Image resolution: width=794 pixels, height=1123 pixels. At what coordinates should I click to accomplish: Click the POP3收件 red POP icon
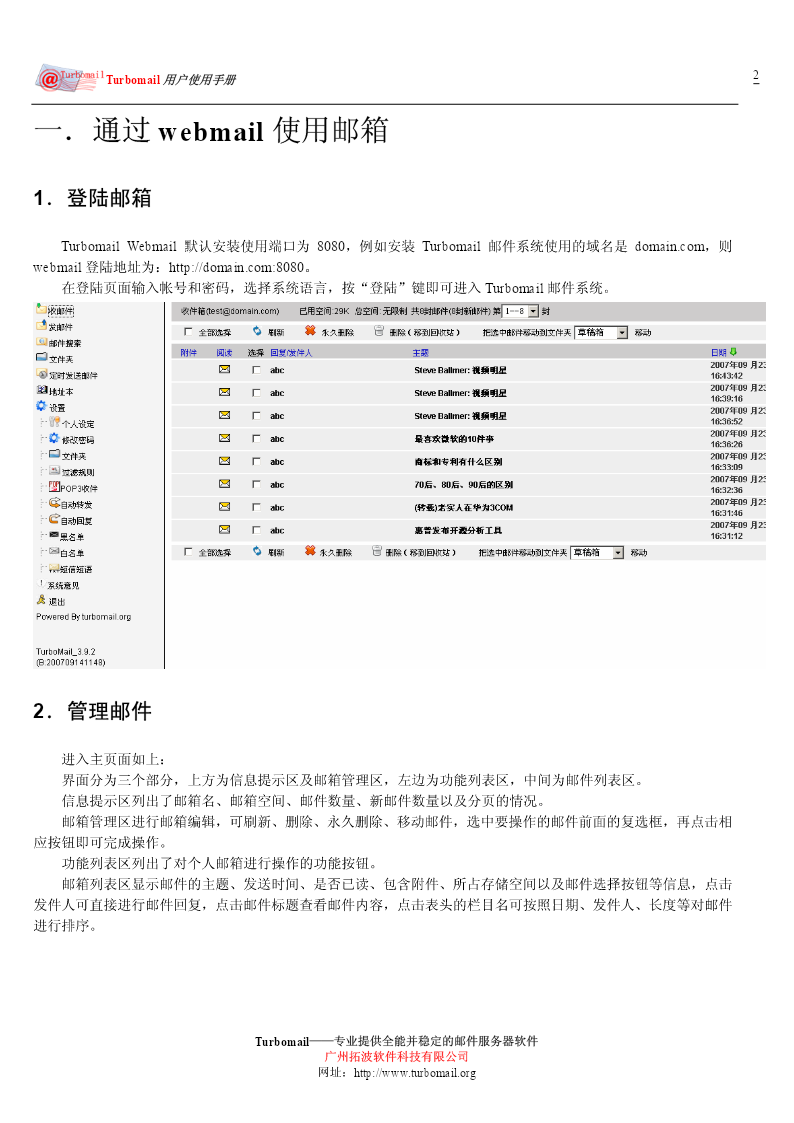point(54,487)
